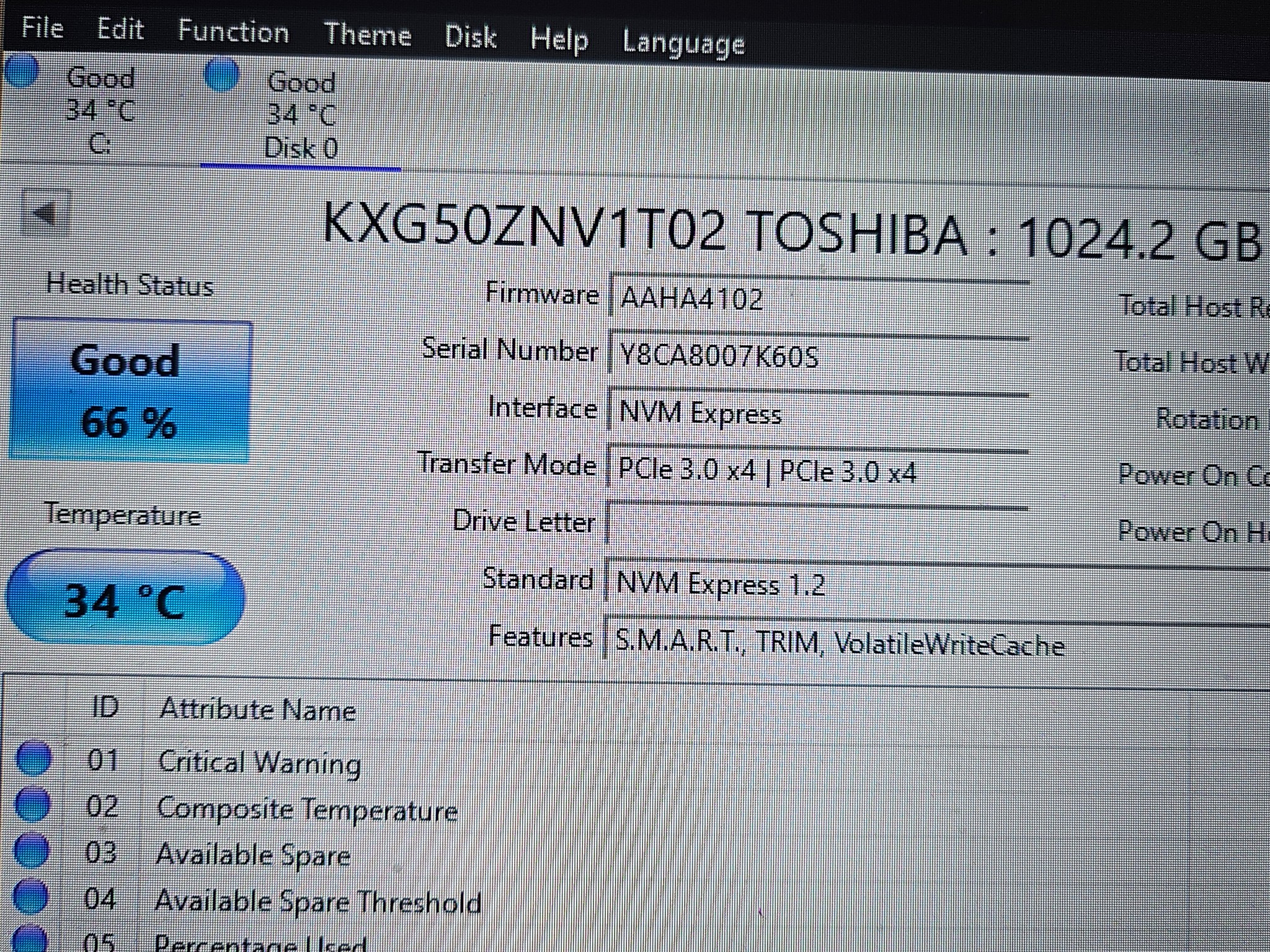Viewport: 1270px width, 952px height.
Task: Select the C: drive tab
Action: (x=100, y=110)
